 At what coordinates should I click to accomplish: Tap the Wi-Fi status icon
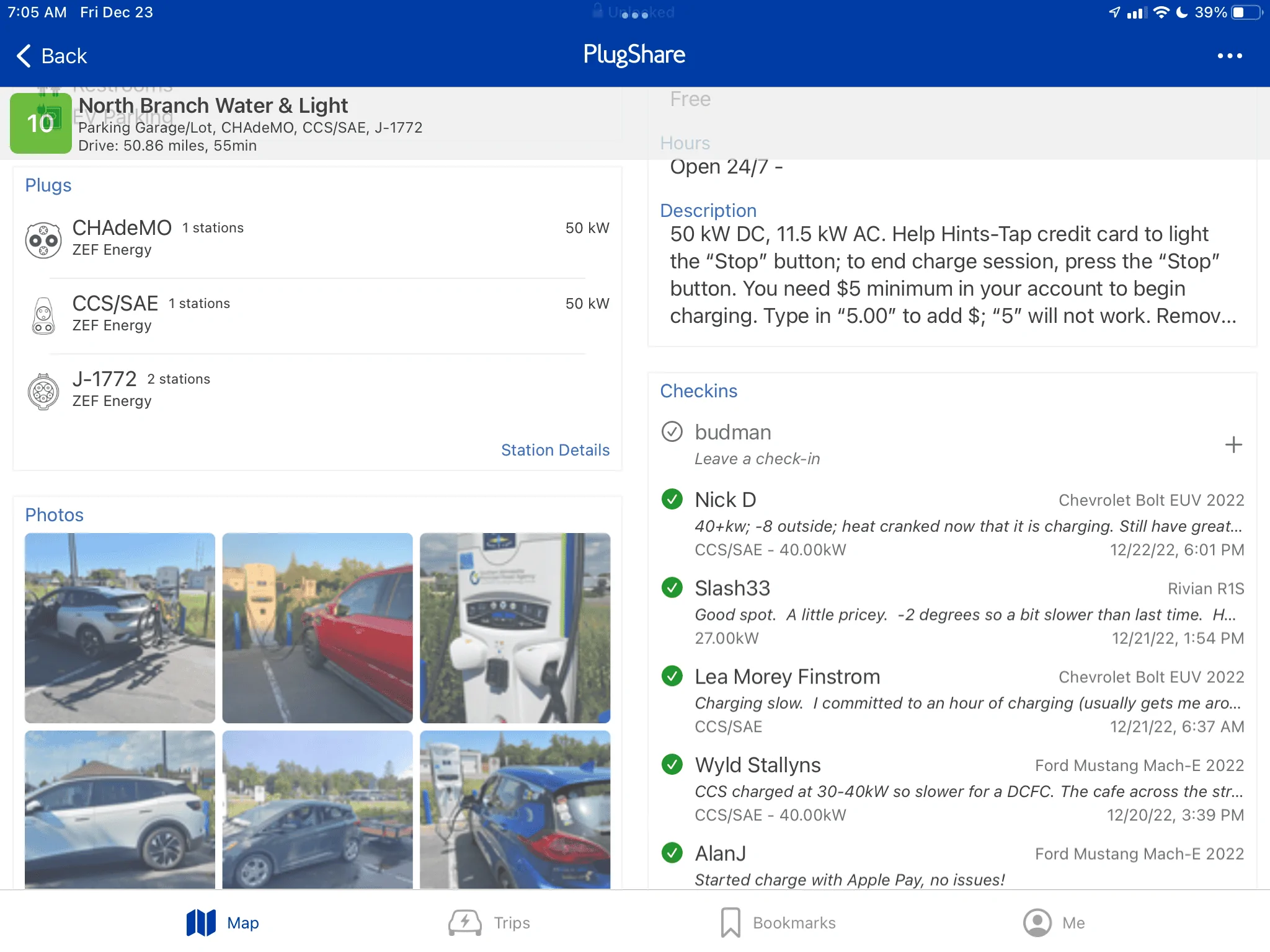pos(1161,12)
